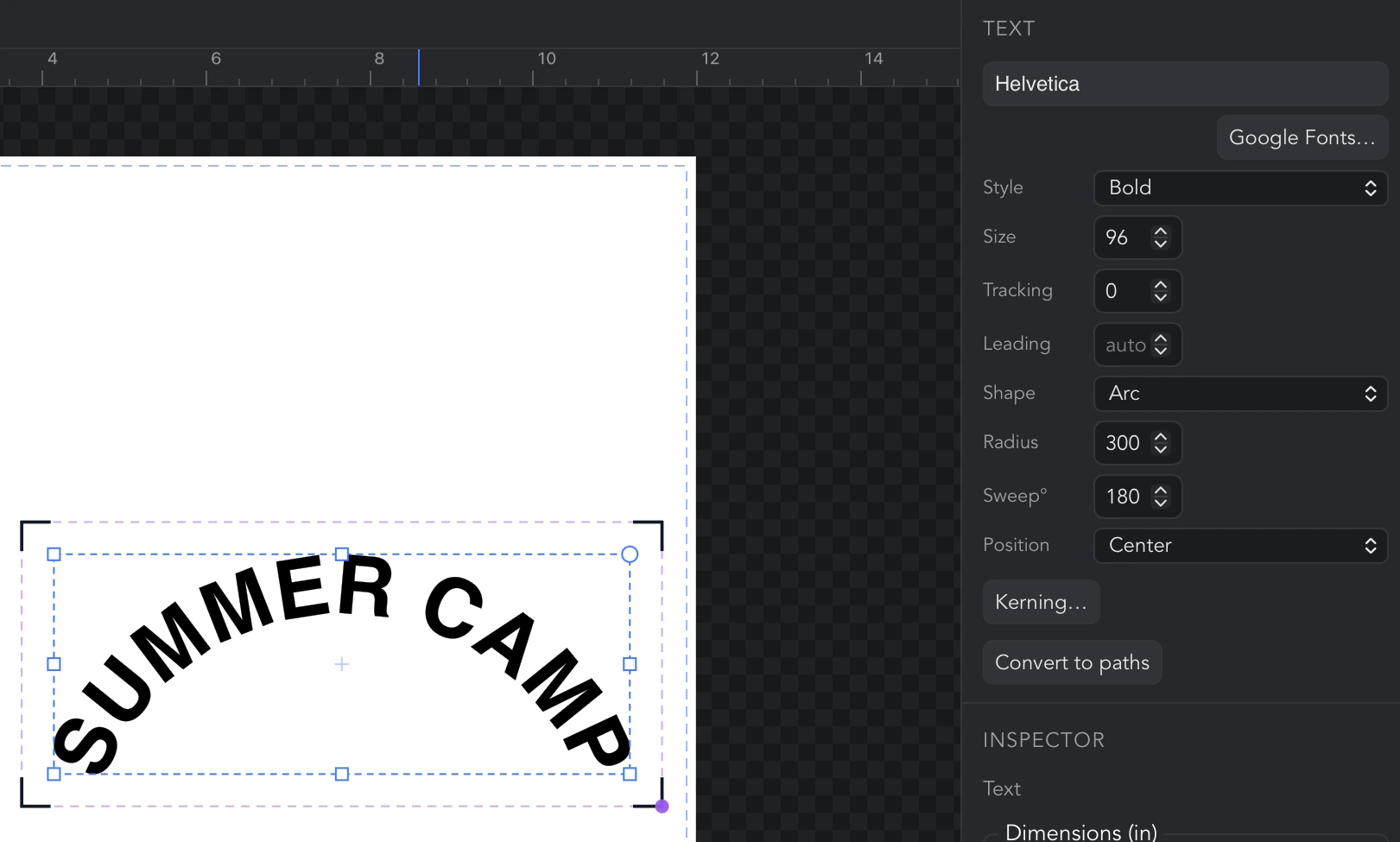This screenshot has width=1400, height=842.
Task: Click the Leading stepper arrows
Action: 1161,345
